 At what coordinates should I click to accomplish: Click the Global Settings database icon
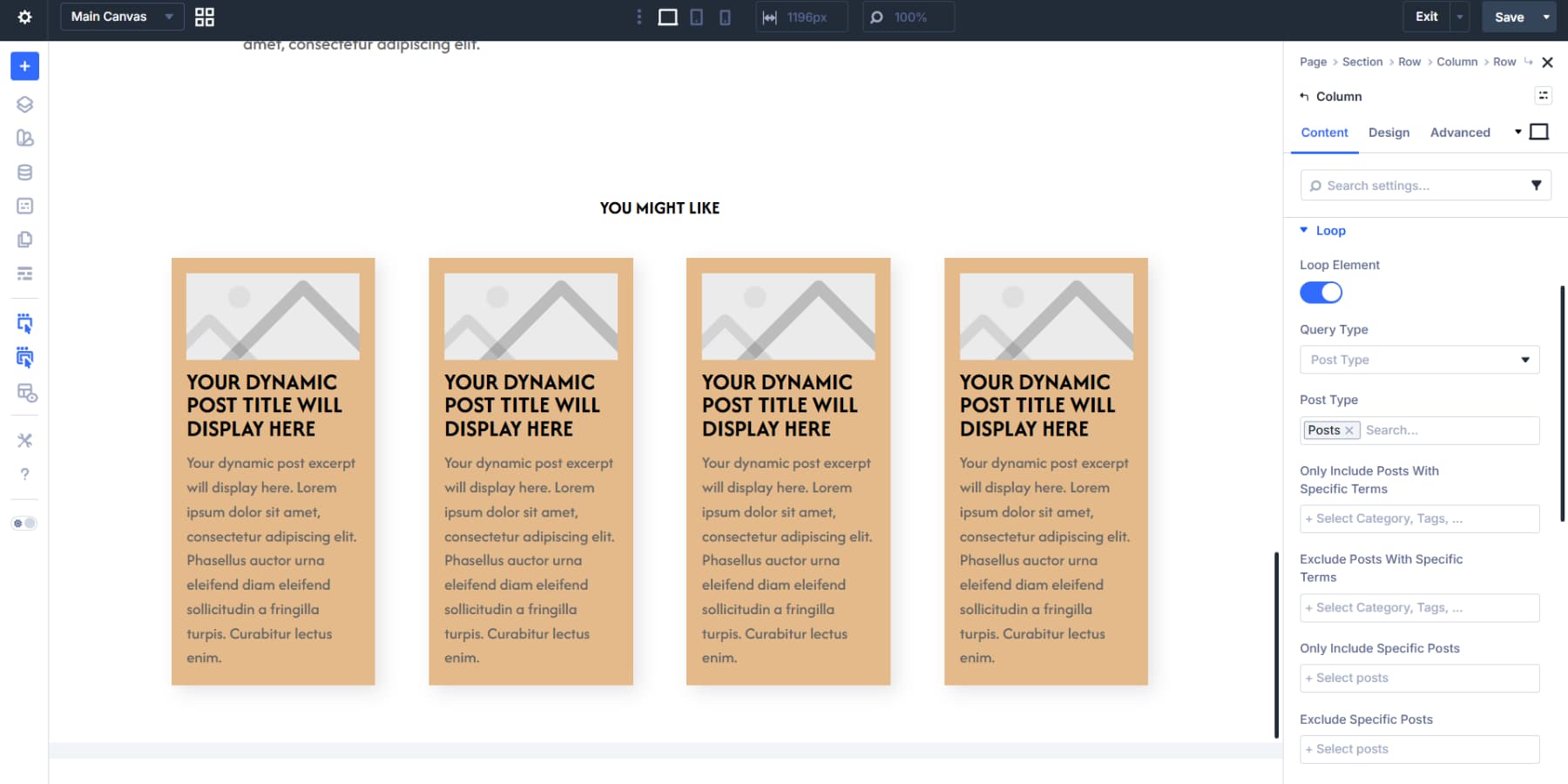click(24, 172)
